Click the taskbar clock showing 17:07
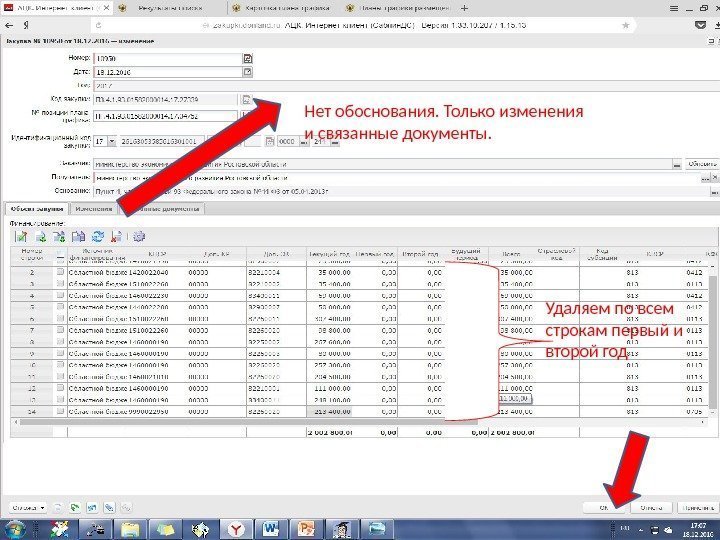720x540 pixels. [x=698, y=530]
